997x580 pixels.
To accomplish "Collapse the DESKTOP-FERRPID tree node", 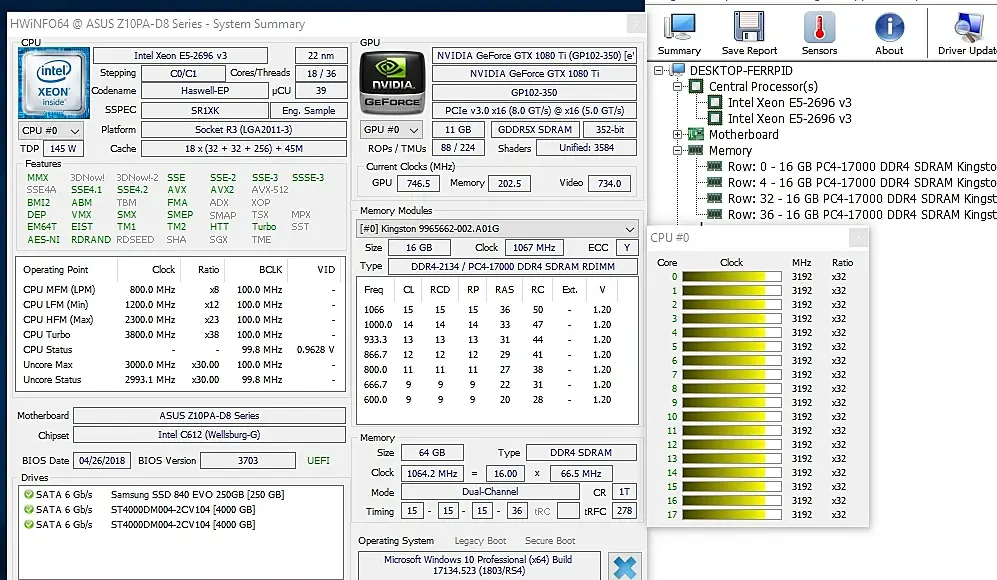I will [x=658, y=71].
